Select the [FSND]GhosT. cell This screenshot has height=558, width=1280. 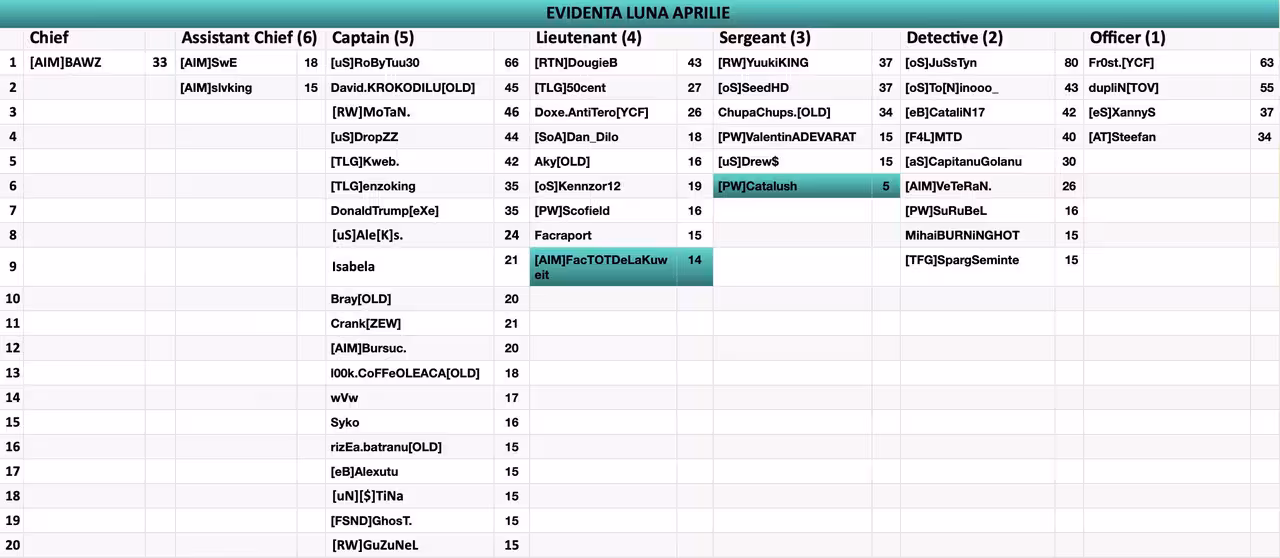click(410, 520)
